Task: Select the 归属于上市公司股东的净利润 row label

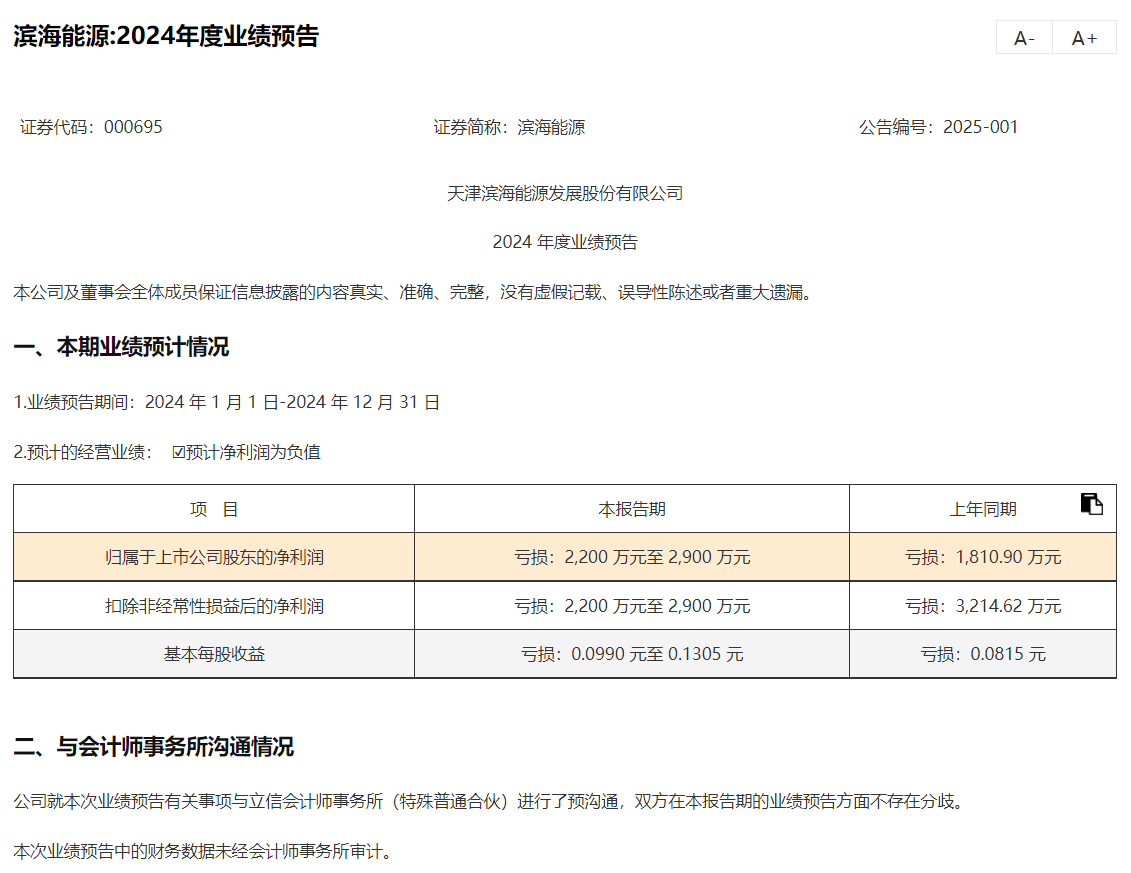Action: coord(214,557)
